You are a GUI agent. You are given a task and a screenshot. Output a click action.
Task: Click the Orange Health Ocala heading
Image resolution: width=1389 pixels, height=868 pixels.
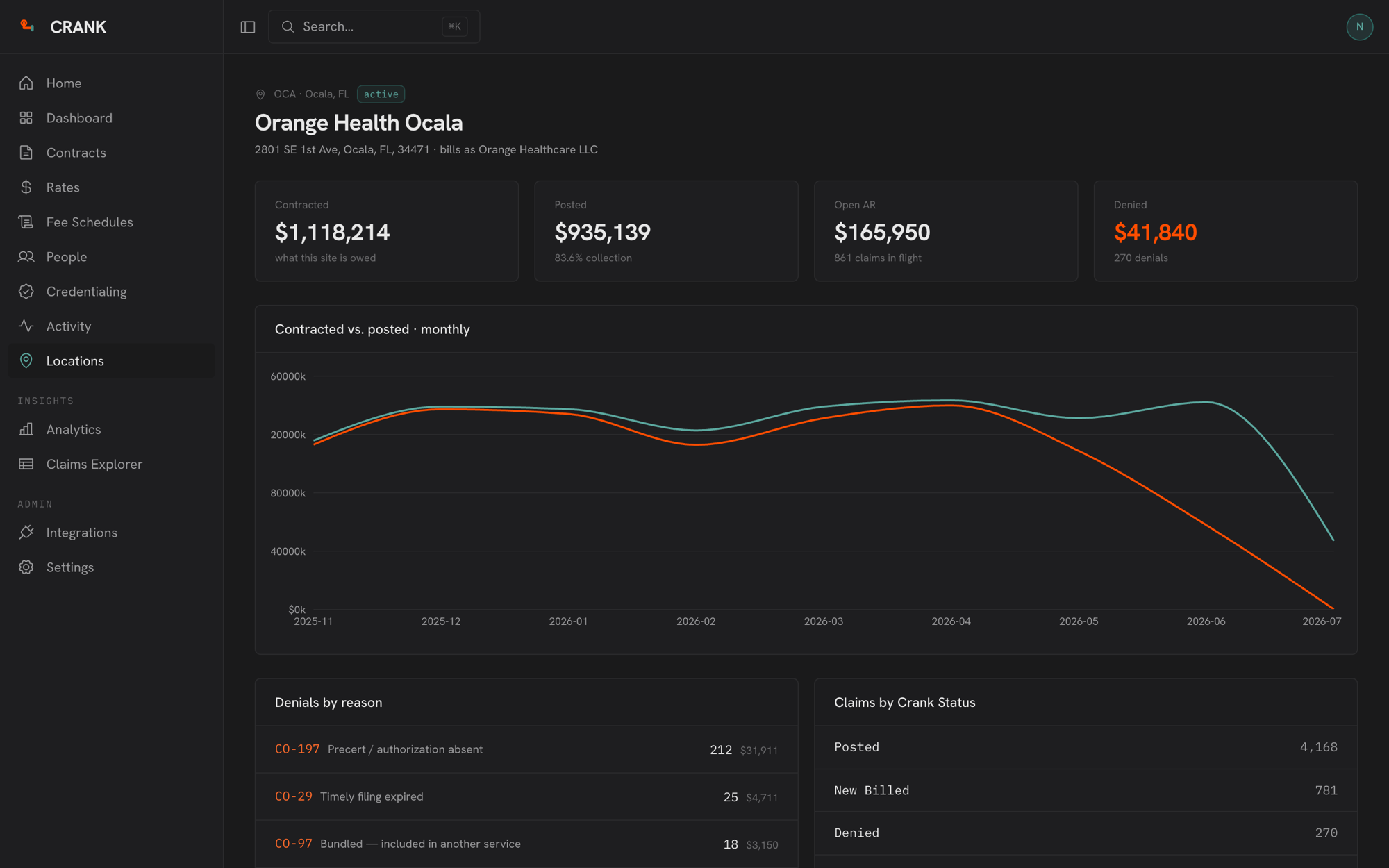(358, 123)
